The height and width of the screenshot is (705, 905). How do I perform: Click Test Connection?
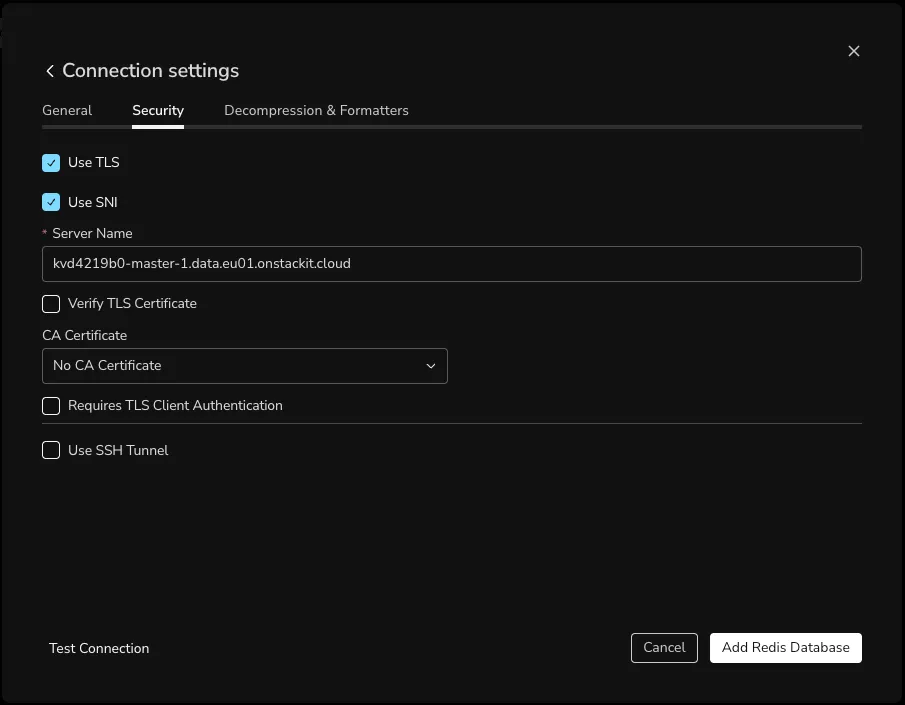(99, 648)
